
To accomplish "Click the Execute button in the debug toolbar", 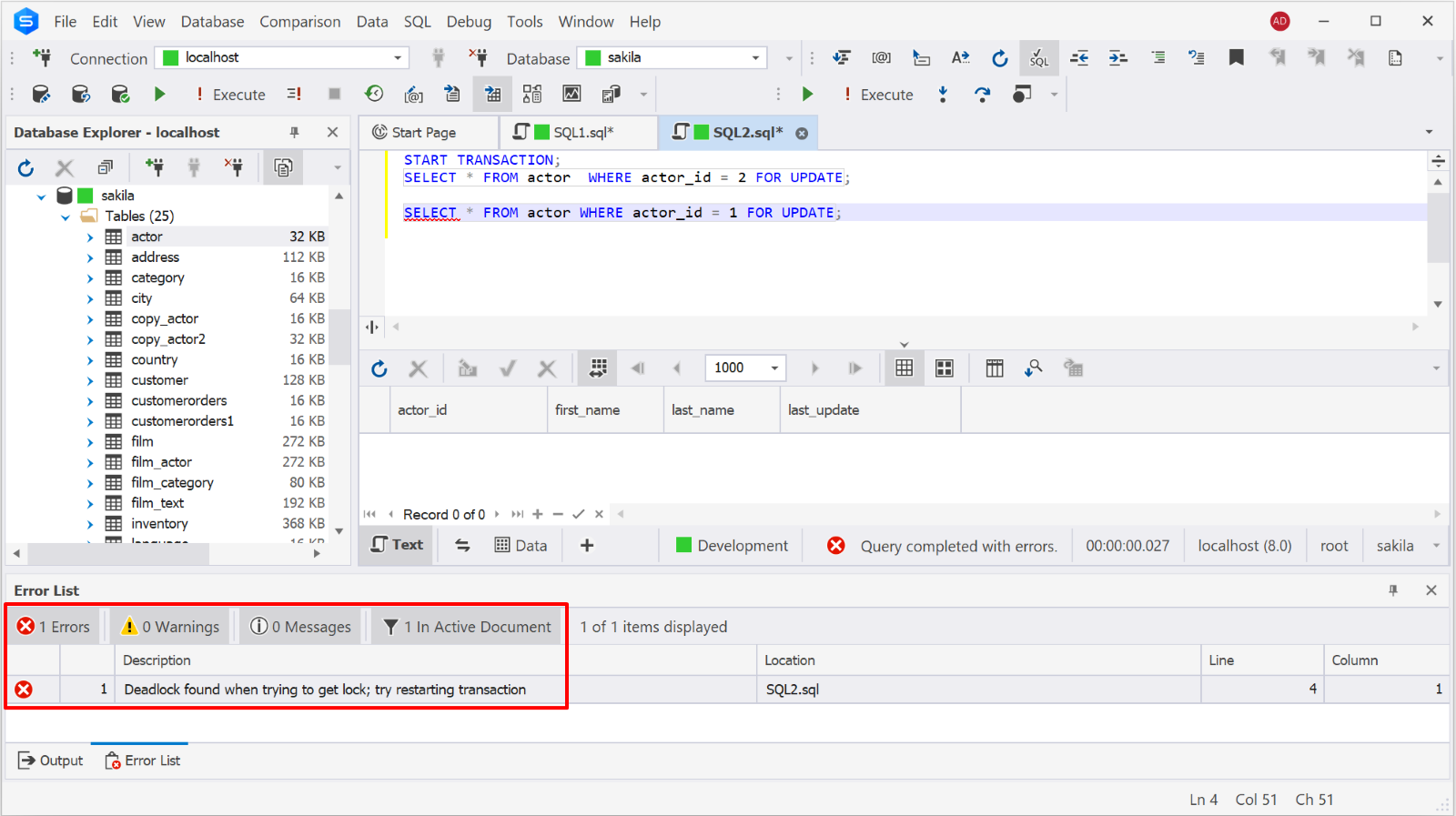I will click(879, 95).
